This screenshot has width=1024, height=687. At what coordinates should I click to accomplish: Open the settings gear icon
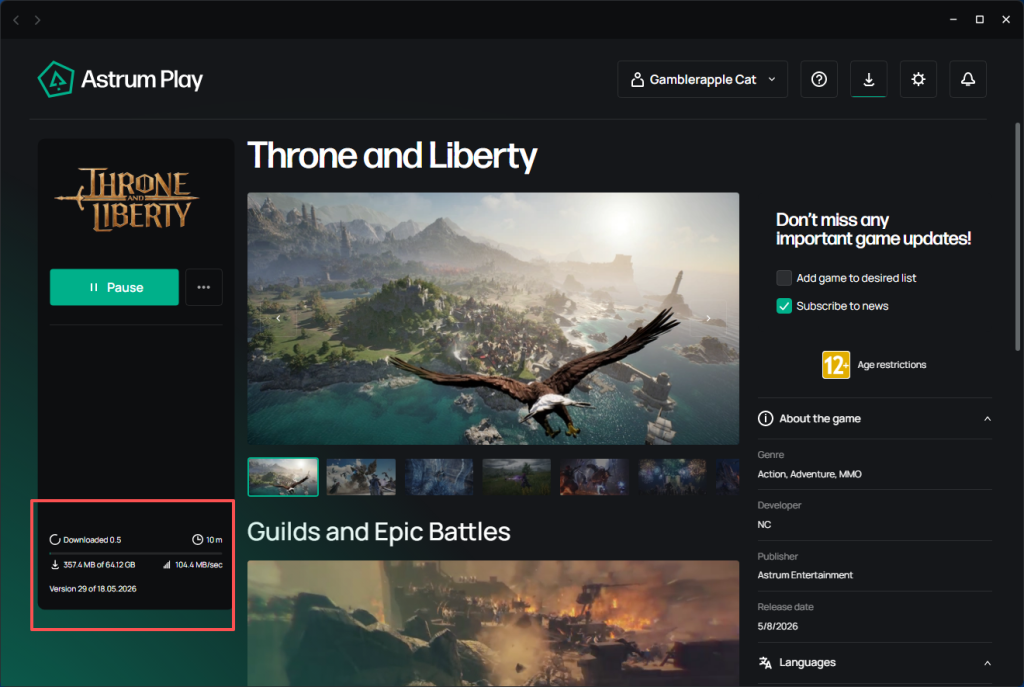pos(918,80)
